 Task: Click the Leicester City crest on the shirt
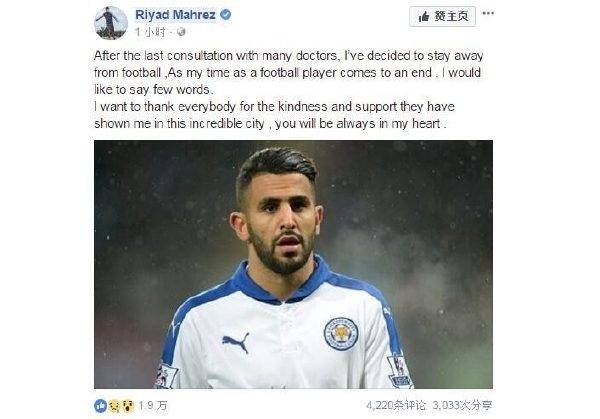[340, 333]
